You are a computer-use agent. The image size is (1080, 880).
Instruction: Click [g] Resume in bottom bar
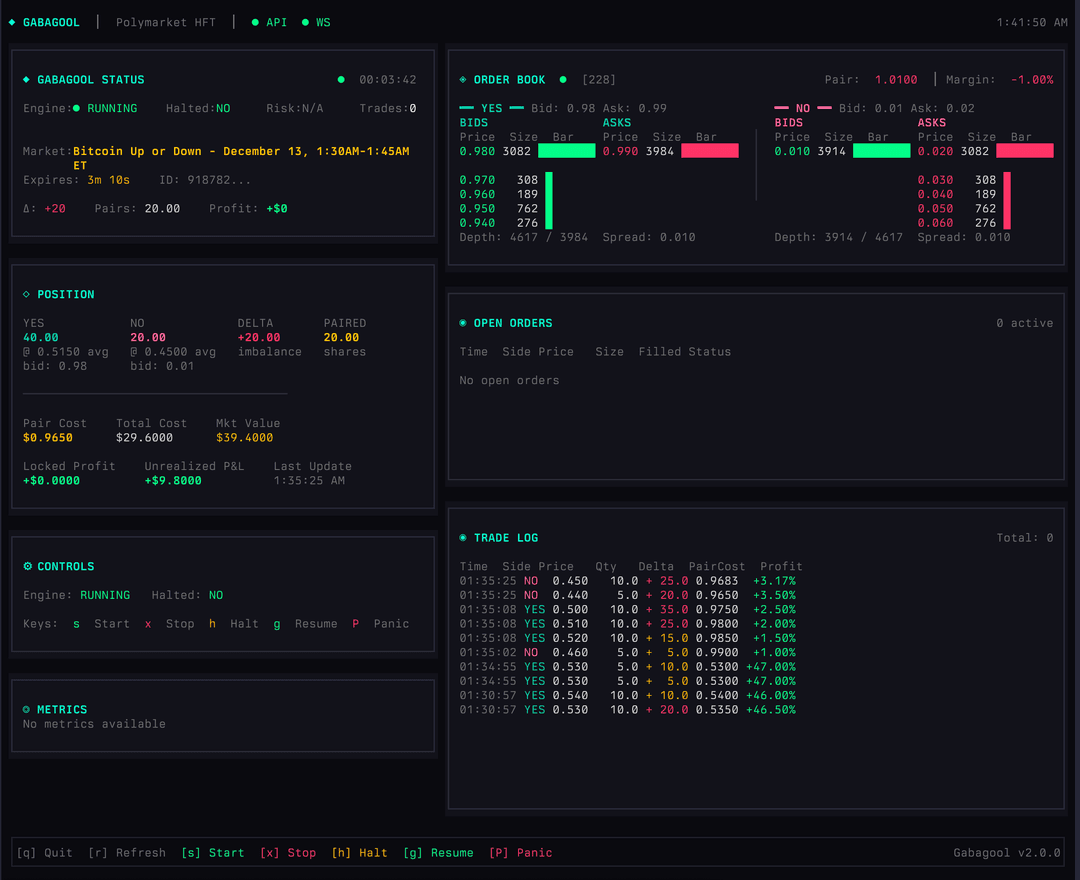(438, 852)
